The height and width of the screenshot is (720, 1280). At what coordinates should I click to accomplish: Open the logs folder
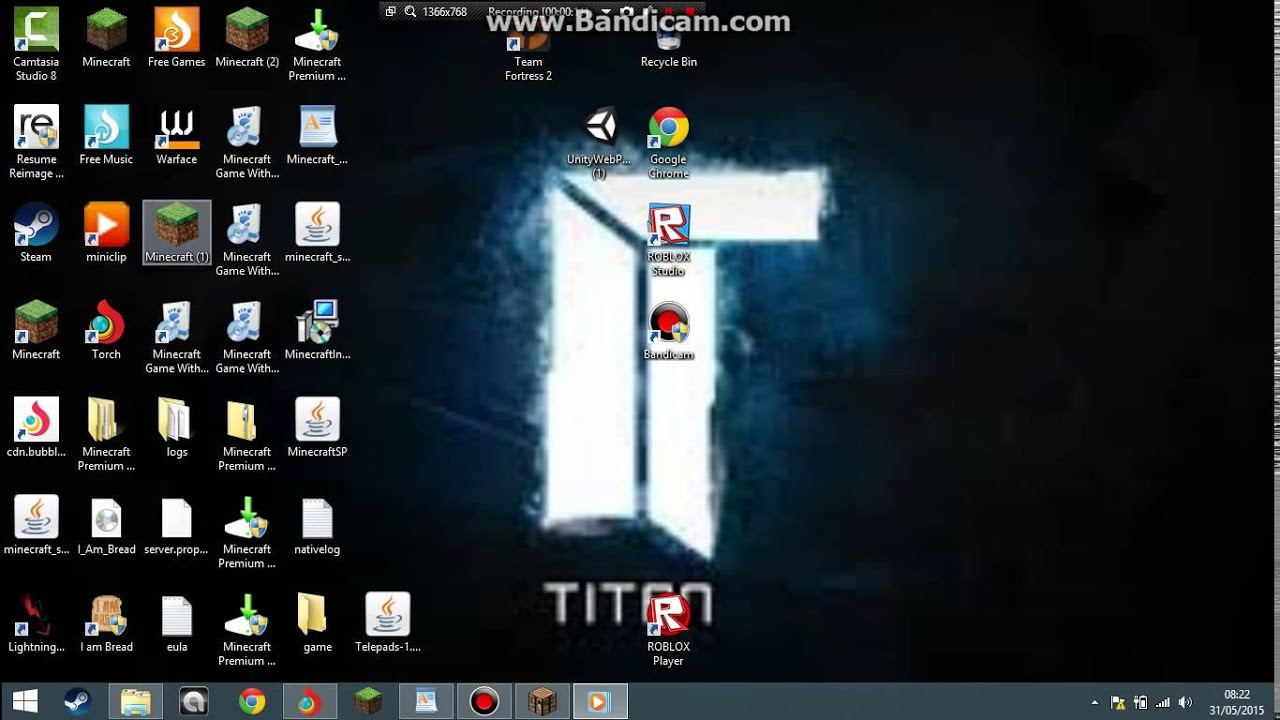point(176,428)
